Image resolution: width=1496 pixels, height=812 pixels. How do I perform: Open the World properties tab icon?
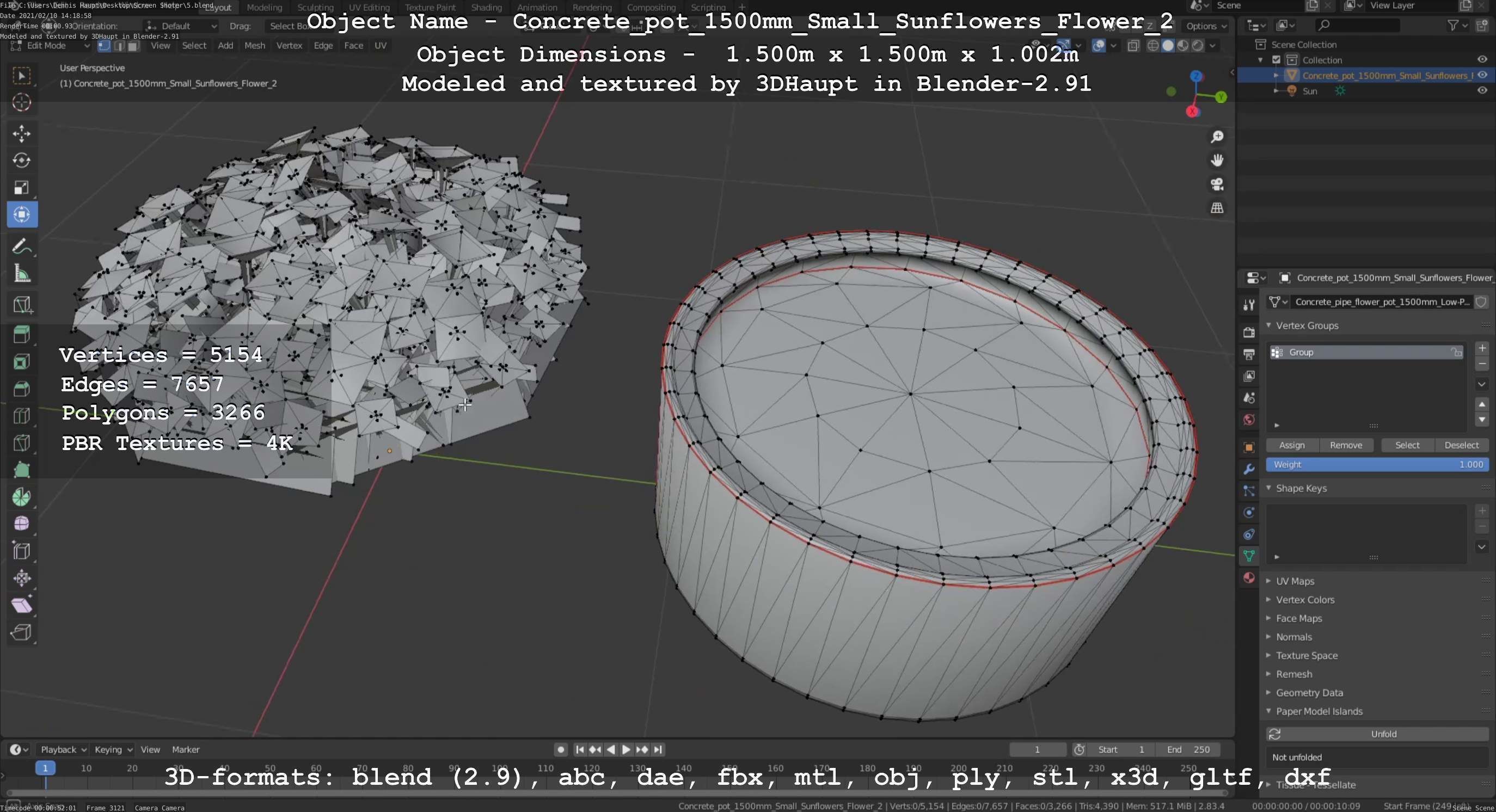(1249, 420)
